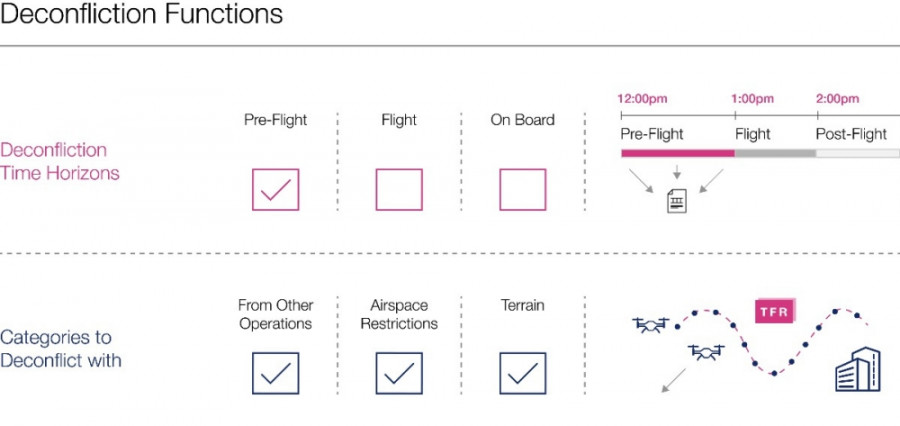Toggle the Terrain checkbox

tap(523, 373)
